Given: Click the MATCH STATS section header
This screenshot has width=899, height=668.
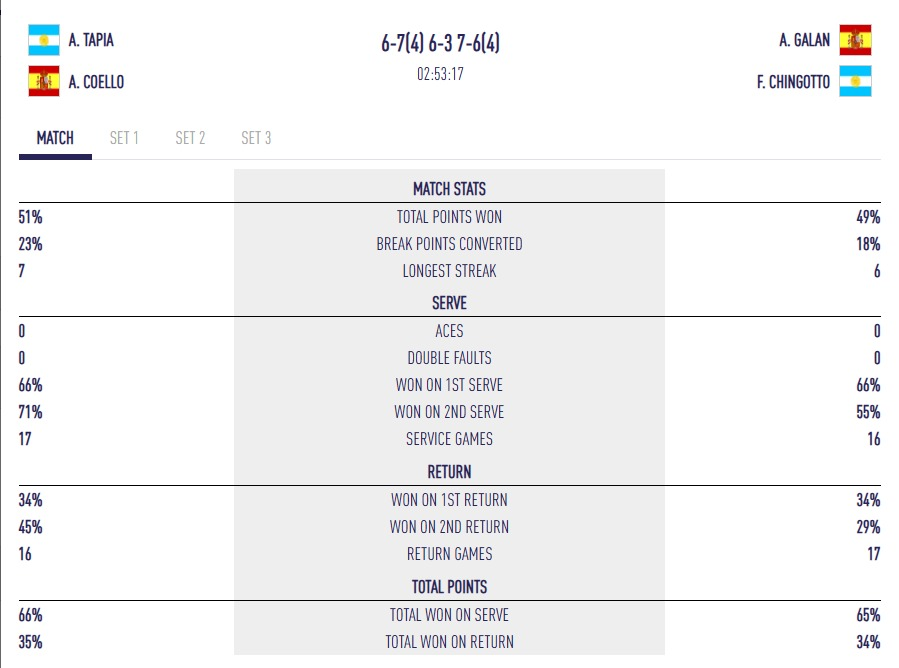Looking at the screenshot, I should tap(449, 189).
